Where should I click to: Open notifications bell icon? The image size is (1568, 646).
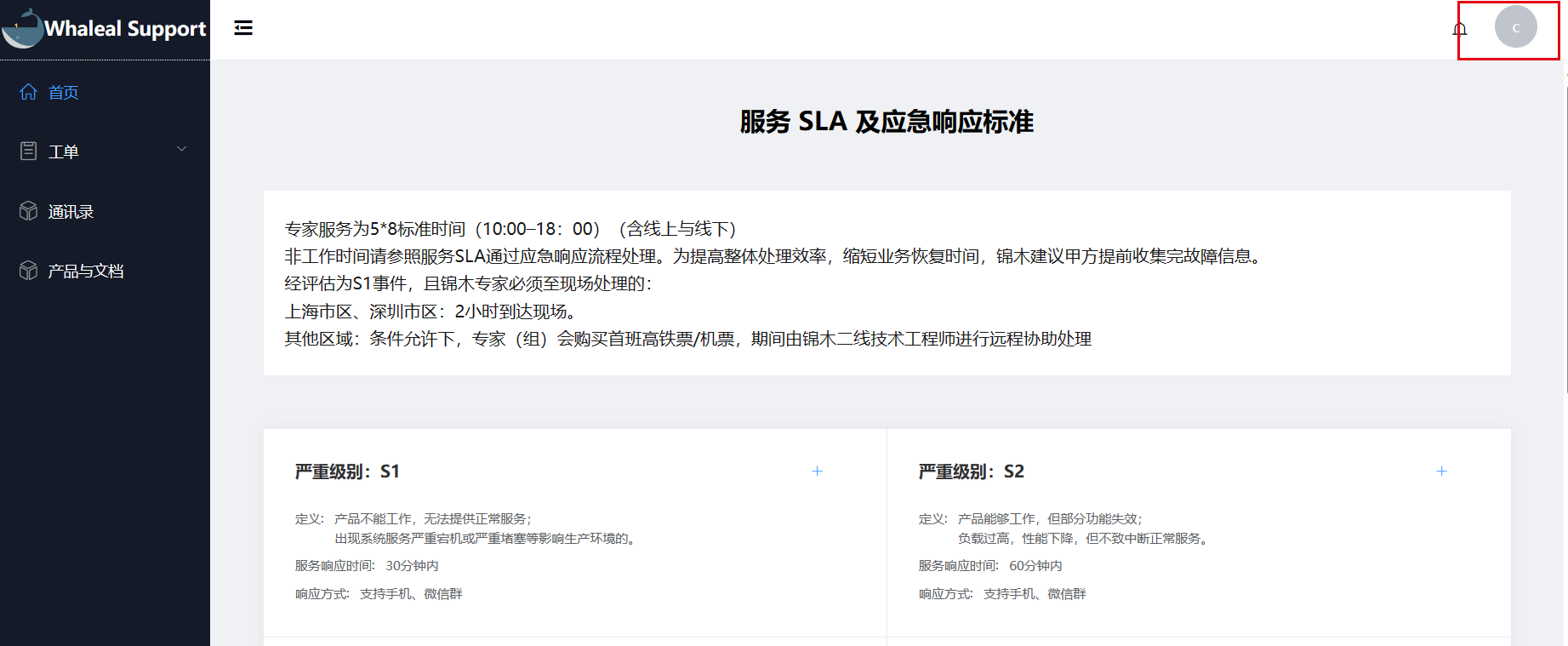pos(1460,29)
